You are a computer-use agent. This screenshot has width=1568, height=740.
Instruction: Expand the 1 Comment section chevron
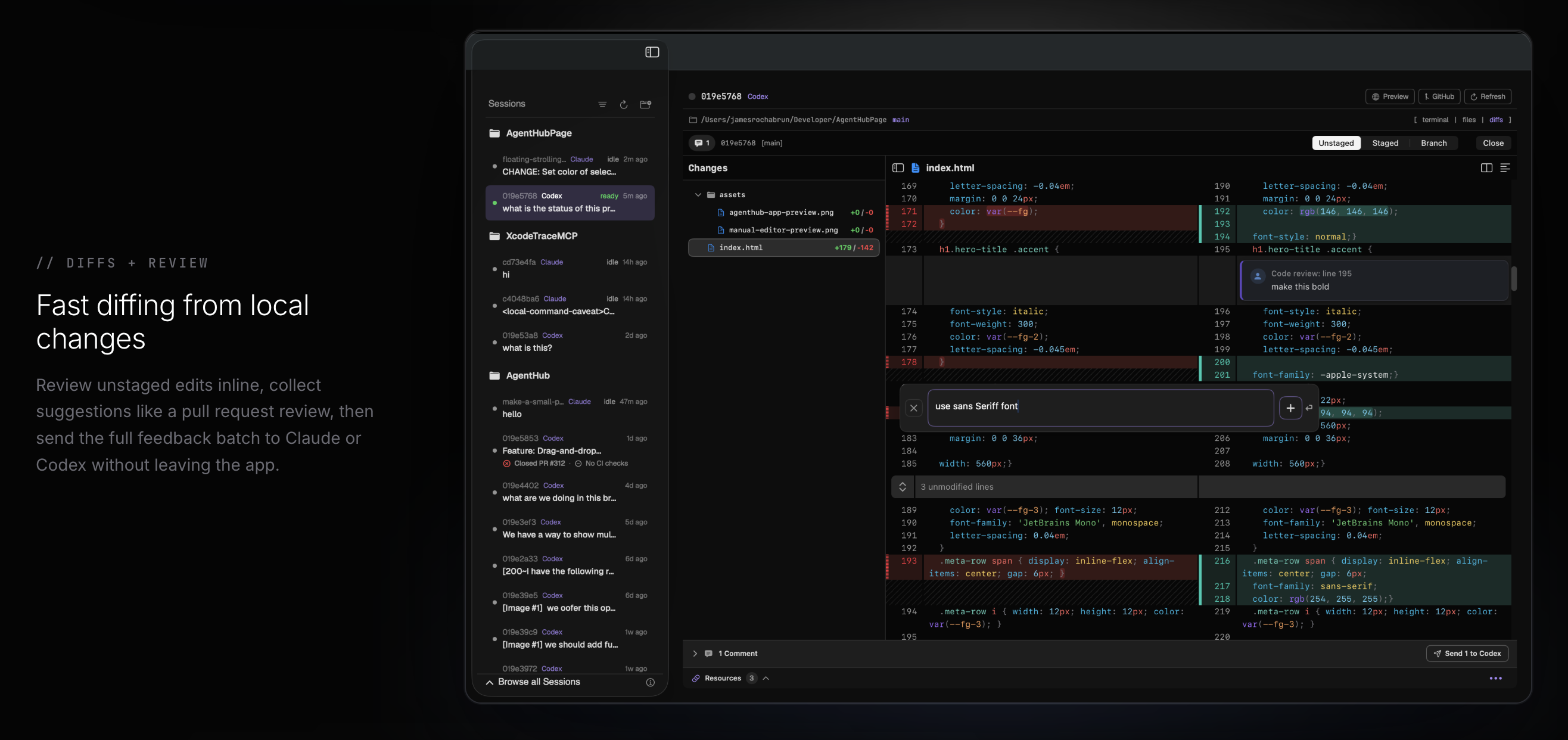pos(695,654)
